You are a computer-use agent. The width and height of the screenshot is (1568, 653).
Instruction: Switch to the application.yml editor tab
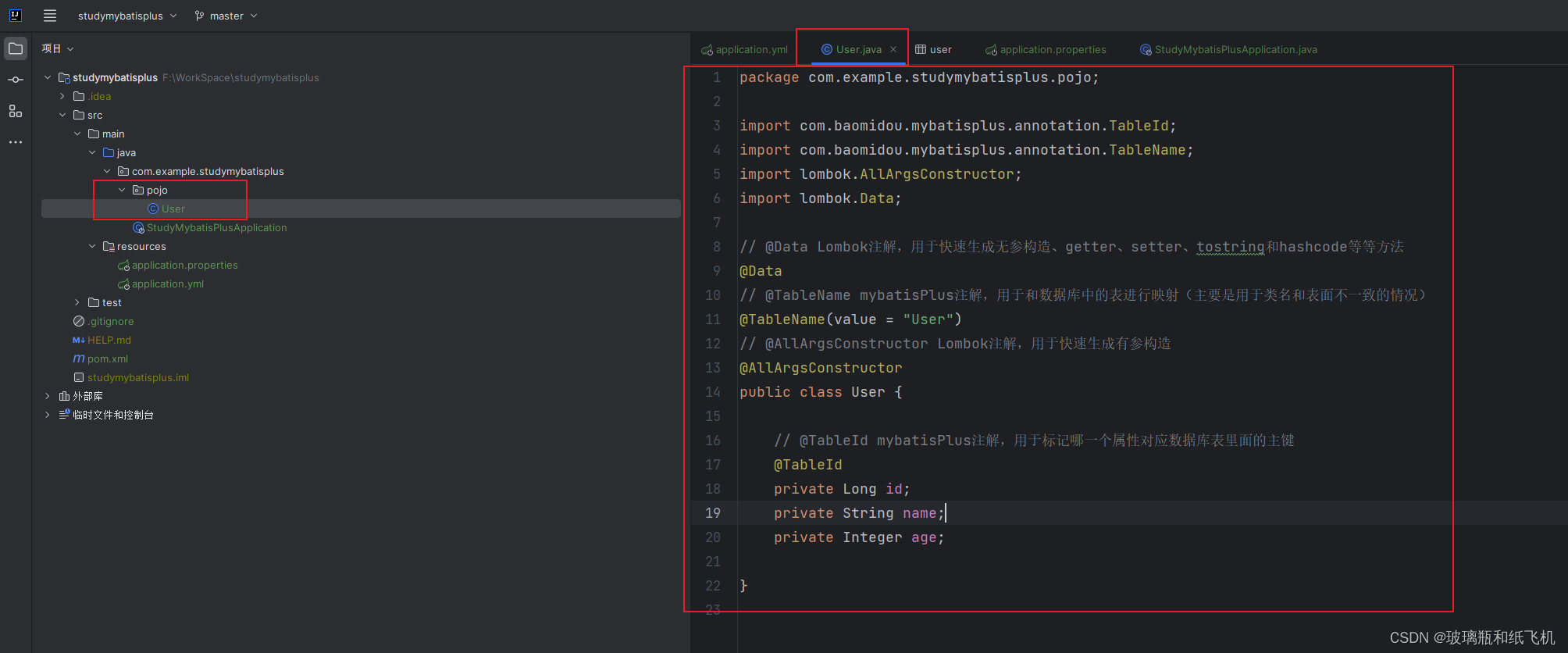pyautogui.click(x=744, y=49)
